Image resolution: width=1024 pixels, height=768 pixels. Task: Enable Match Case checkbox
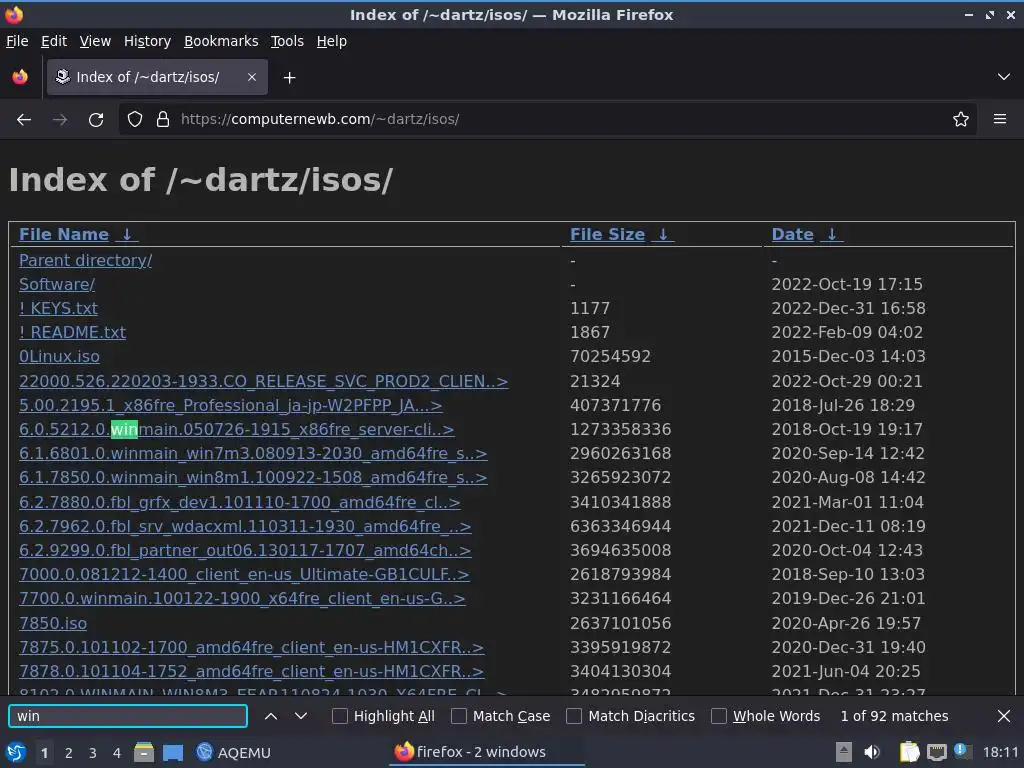[459, 716]
